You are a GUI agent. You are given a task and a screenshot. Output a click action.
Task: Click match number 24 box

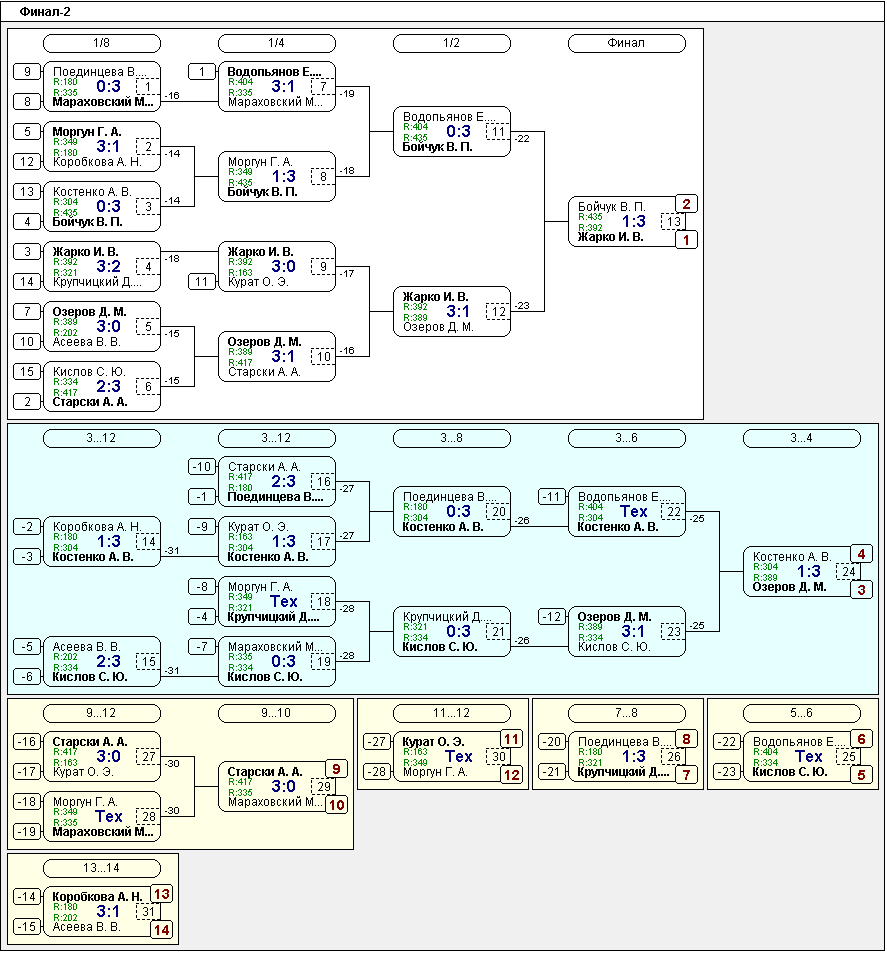[848, 572]
